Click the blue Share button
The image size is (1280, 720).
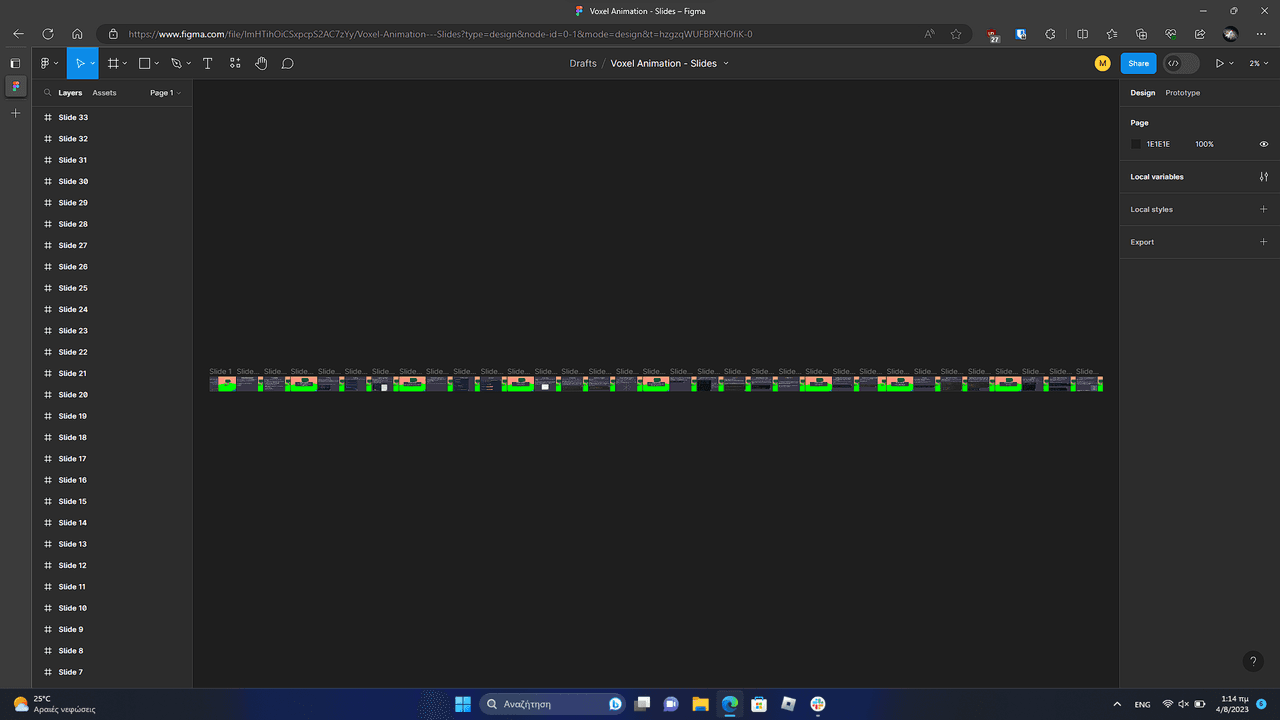click(x=1138, y=63)
